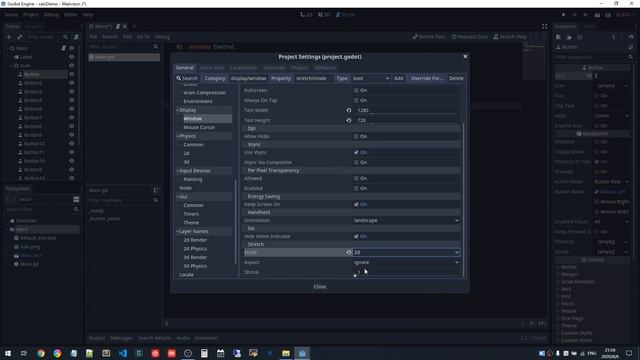Collapse the Gui category
This screenshot has height=360, width=640.
tap(178, 197)
